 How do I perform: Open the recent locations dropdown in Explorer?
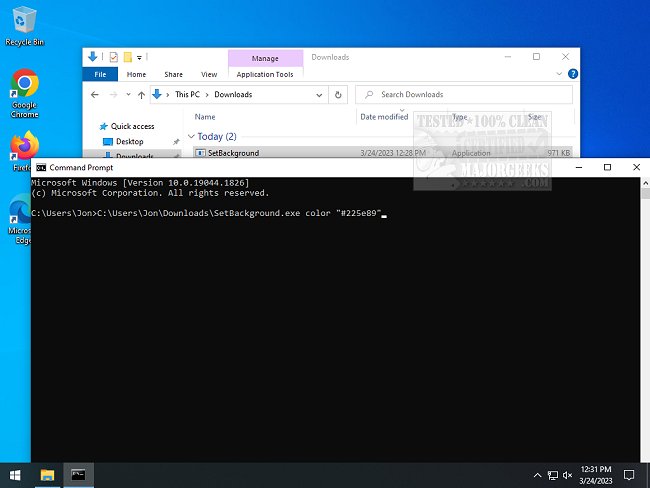(129, 95)
